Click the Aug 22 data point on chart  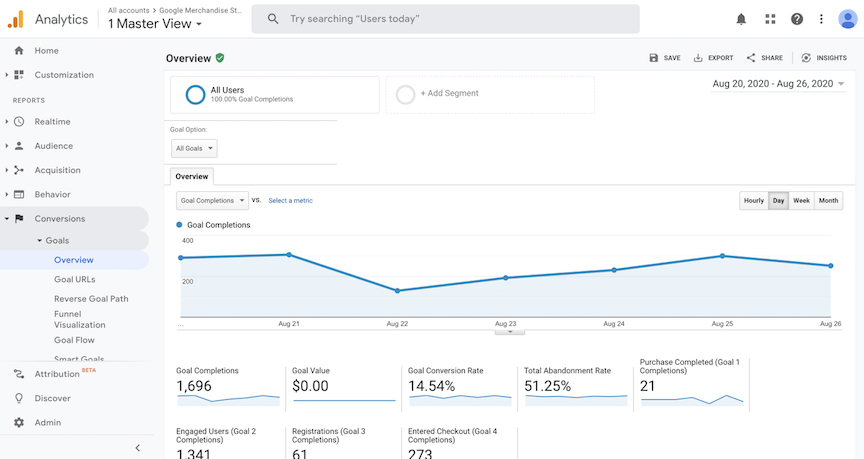397,291
